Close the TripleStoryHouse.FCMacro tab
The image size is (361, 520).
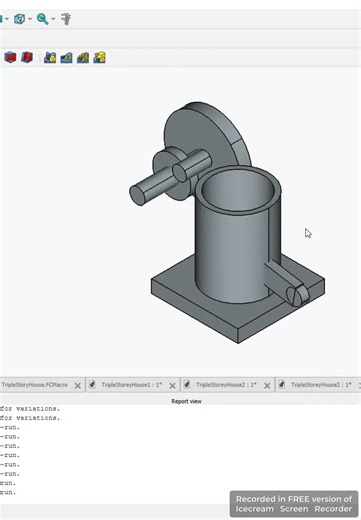pos(77,386)
